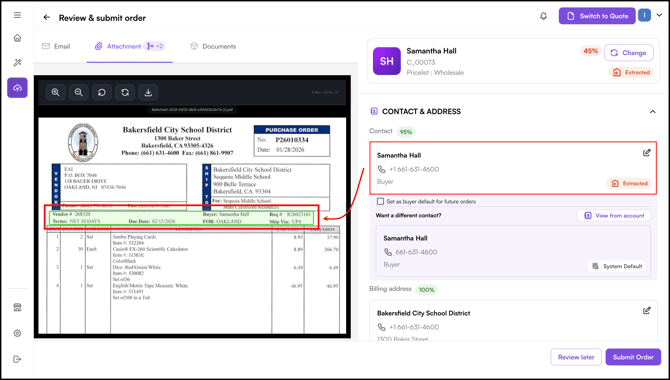Click the Extracted badge in the contact card
The image size is (670, 380).
(x=629, y=183)
